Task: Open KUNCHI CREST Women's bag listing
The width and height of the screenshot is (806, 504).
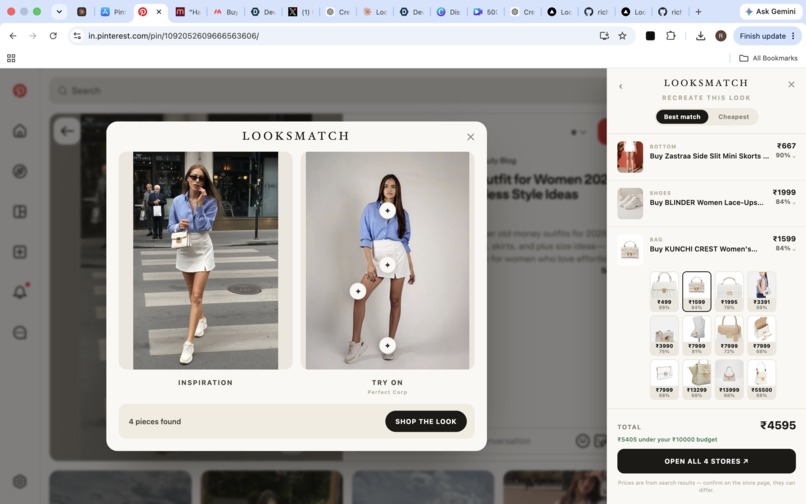Action: click(703, 249)
